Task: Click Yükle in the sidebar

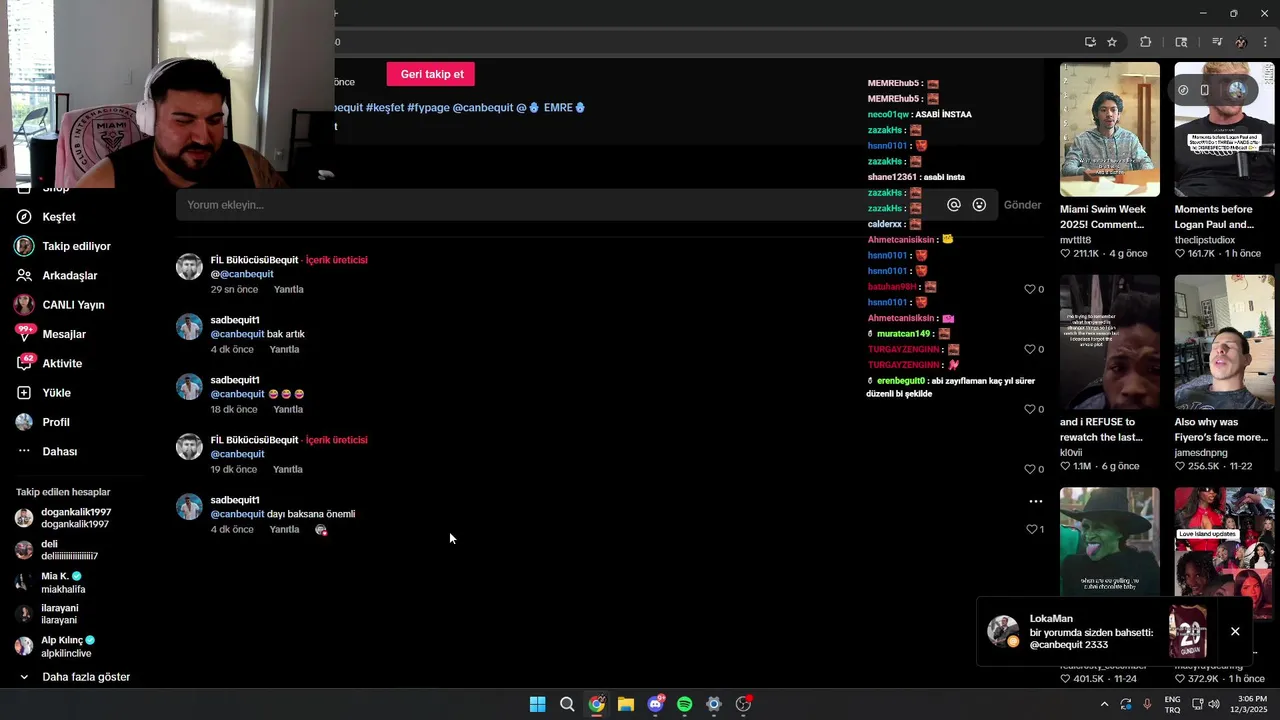Action: pyautogui.click(x=56, y=393)
